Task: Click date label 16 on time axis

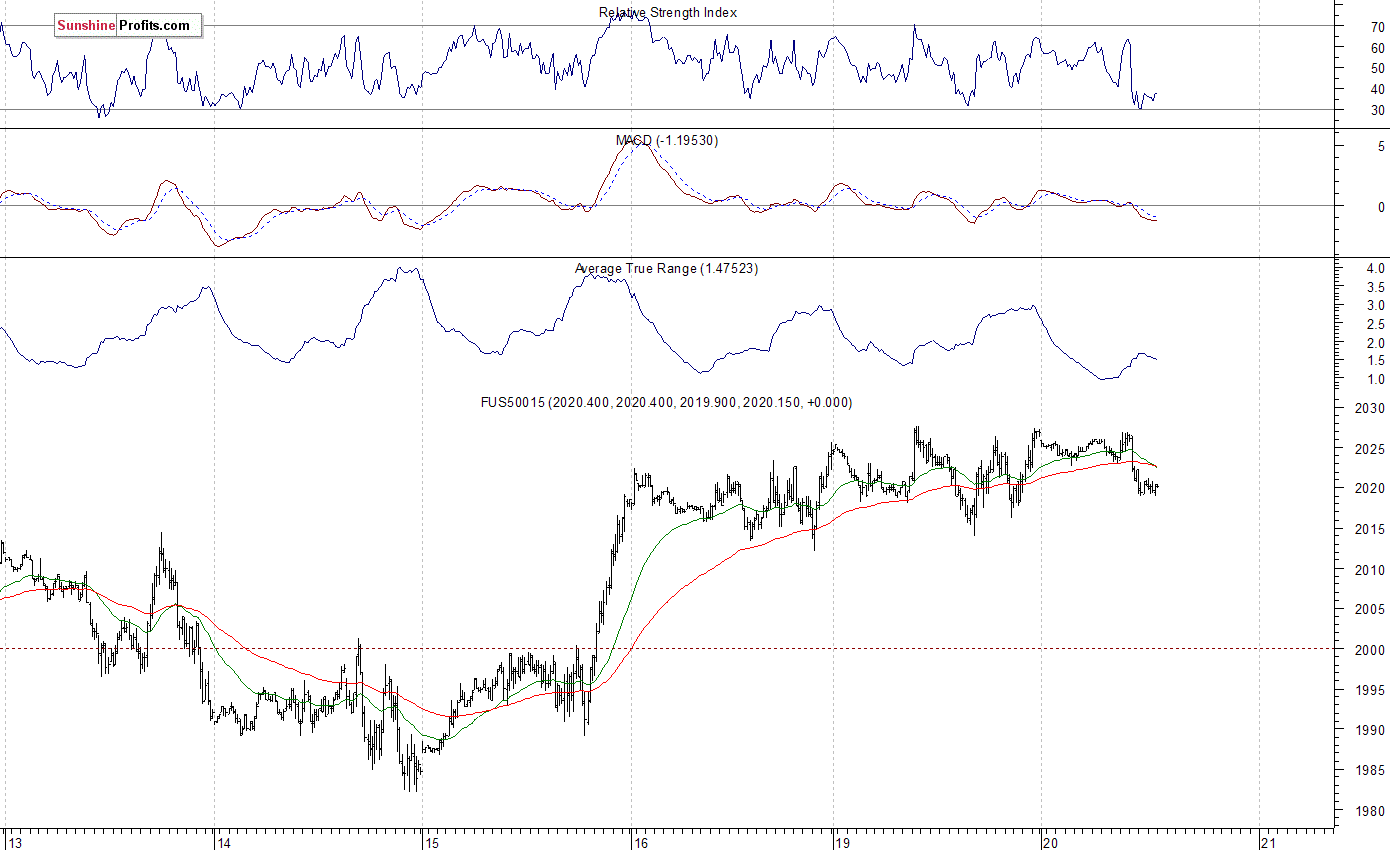Action: 641,843
